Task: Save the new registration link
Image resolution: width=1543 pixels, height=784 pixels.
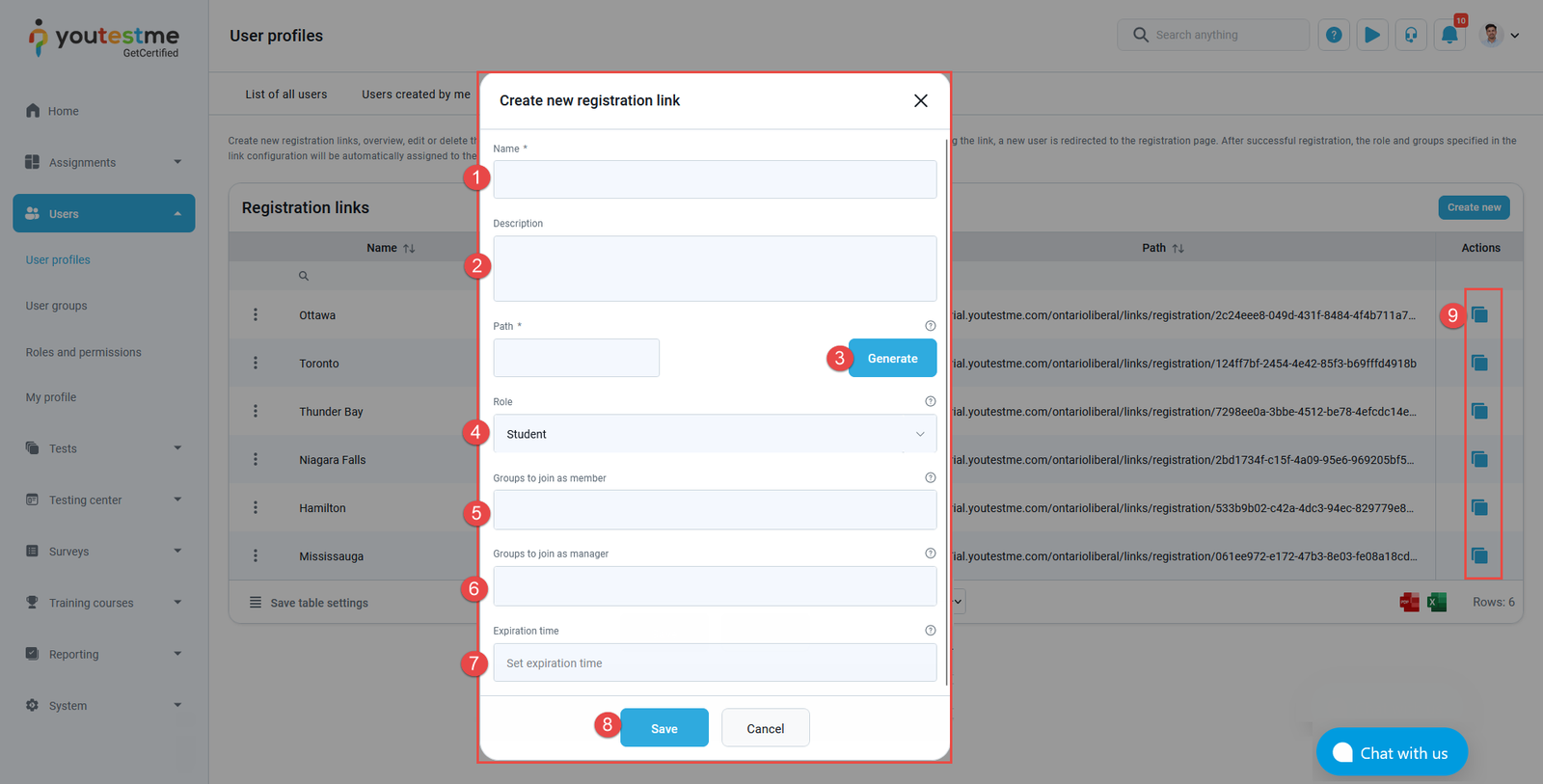Action: point(663,728)
